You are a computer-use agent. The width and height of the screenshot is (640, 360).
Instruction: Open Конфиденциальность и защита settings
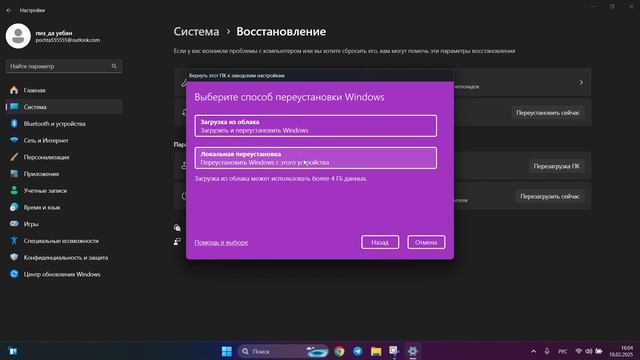64,258
